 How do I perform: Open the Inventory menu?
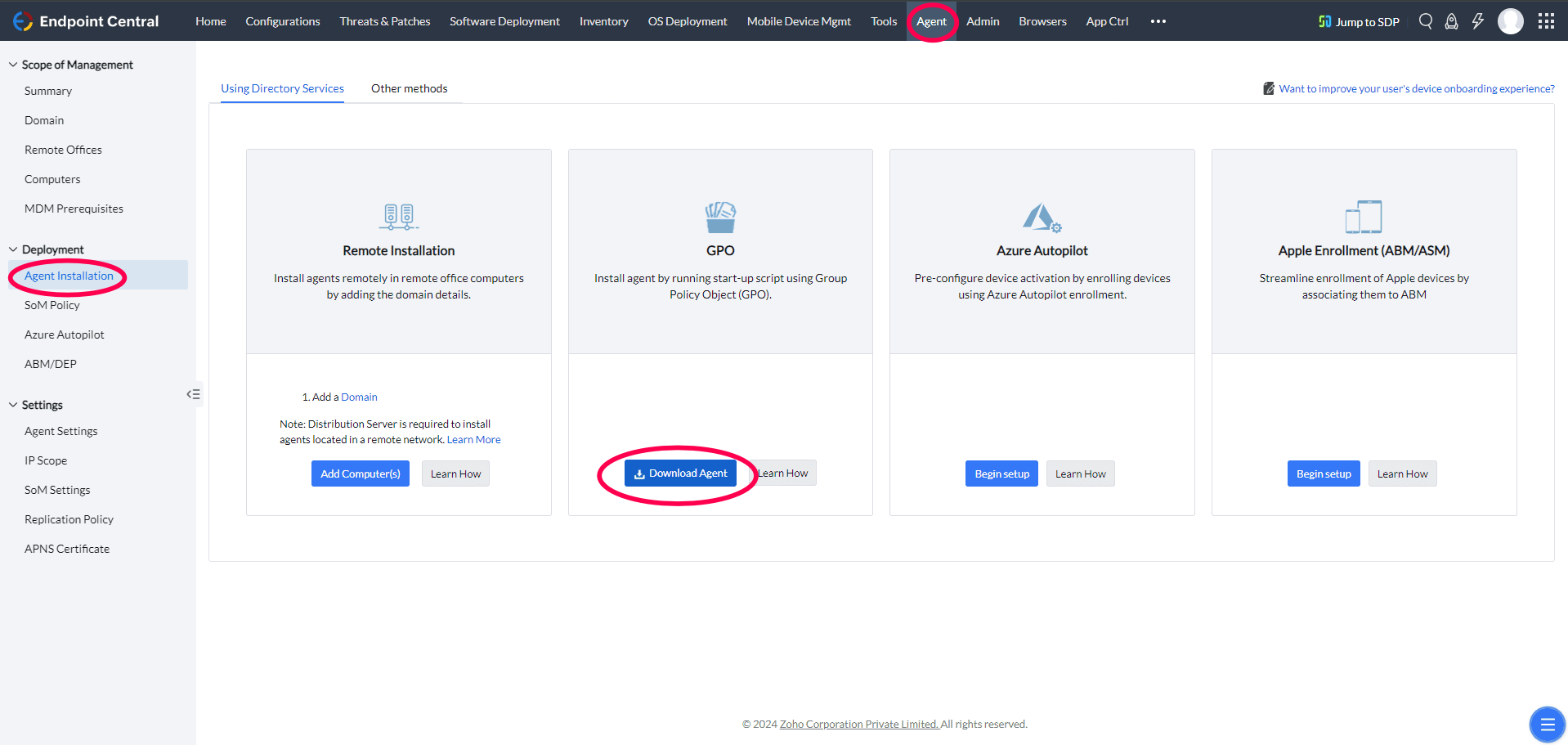604,21
